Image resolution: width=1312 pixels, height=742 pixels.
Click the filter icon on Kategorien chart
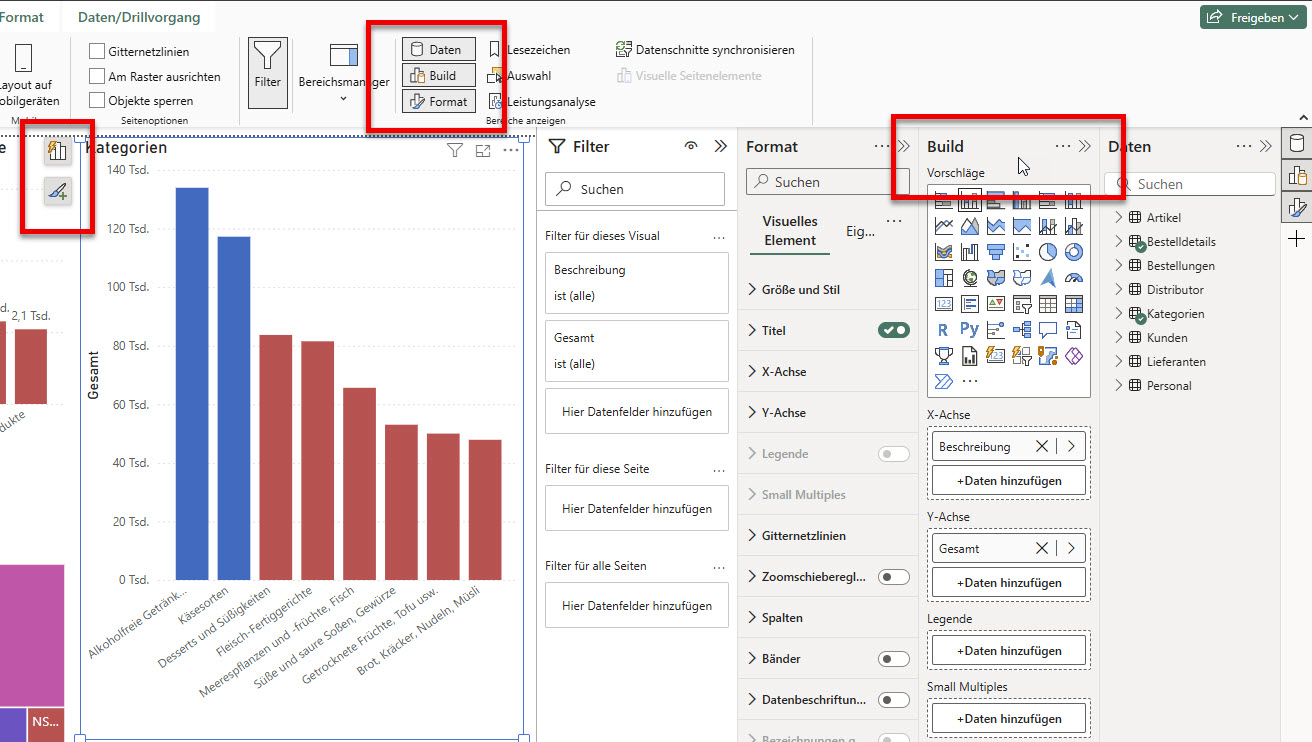(455, 150)
